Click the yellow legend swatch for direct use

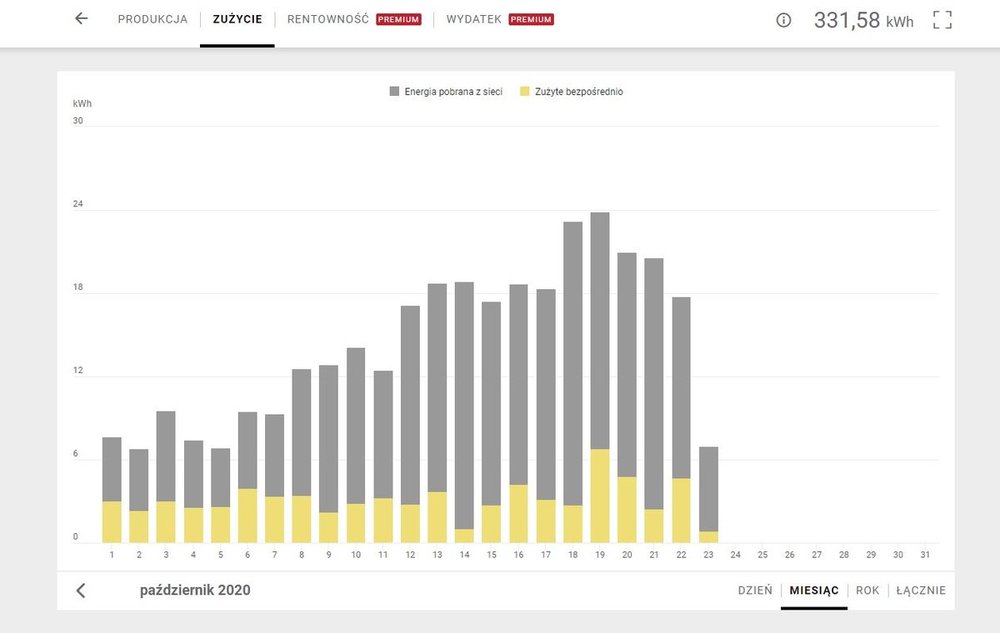click(x=525, y=92)
